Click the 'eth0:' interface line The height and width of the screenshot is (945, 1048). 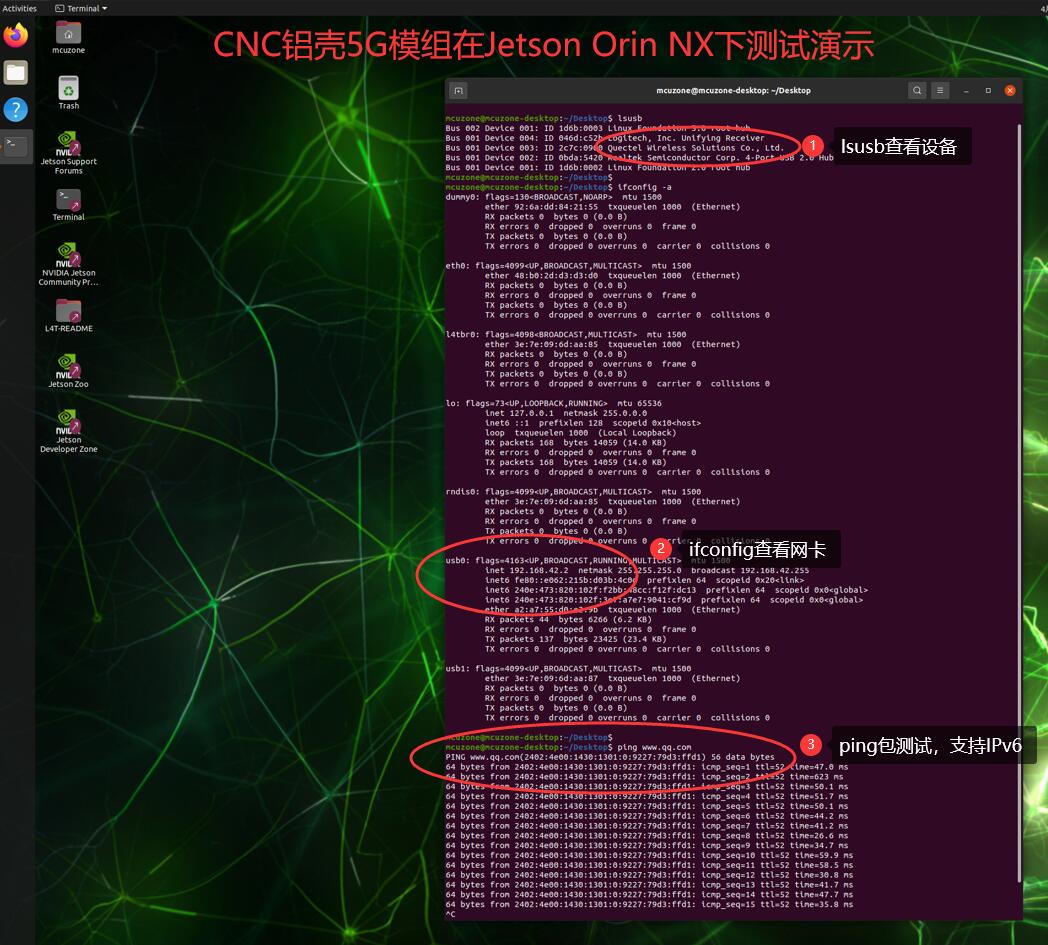(x=568, y=266)
